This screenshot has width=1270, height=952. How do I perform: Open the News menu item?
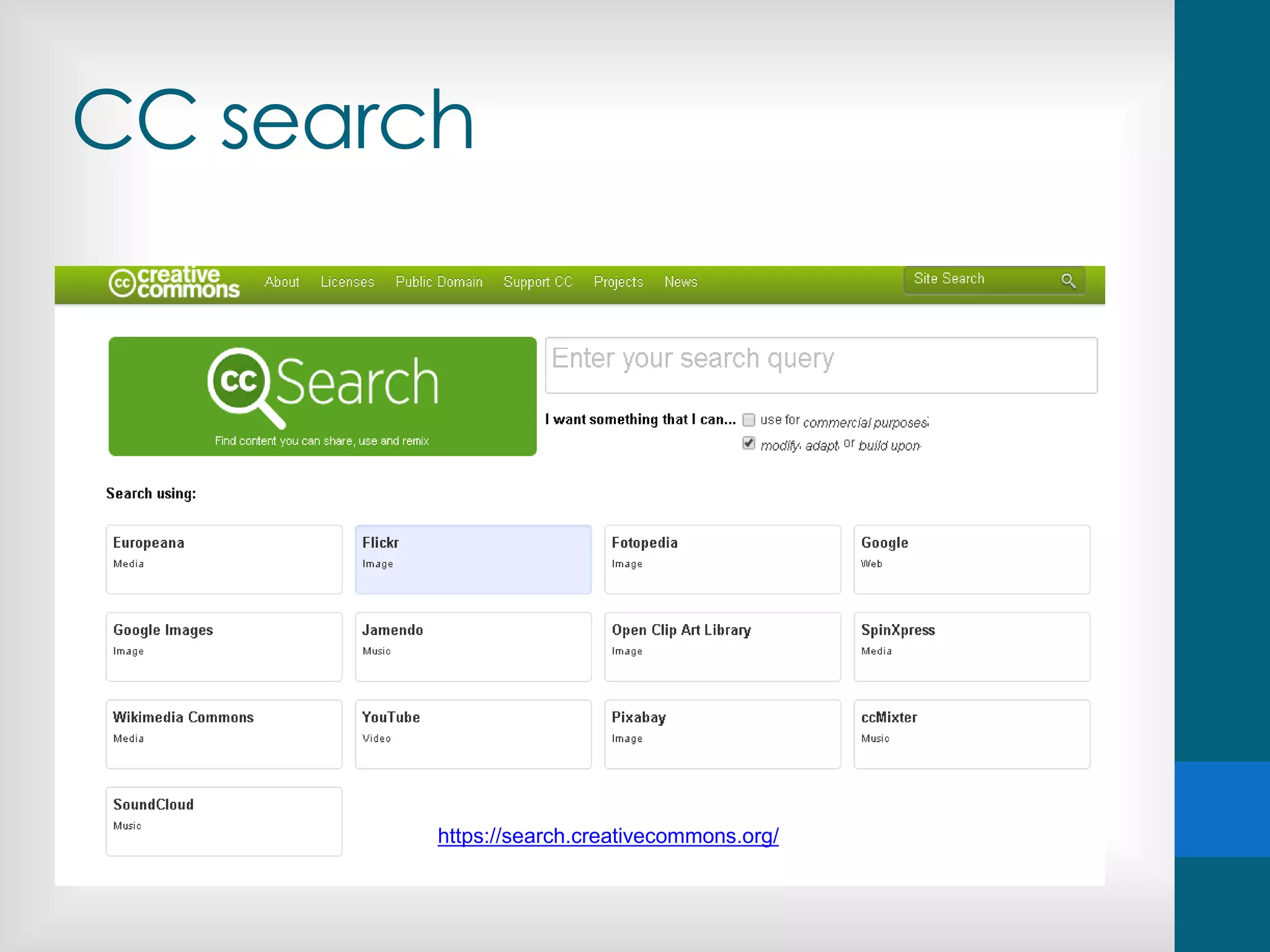(681, 282)
